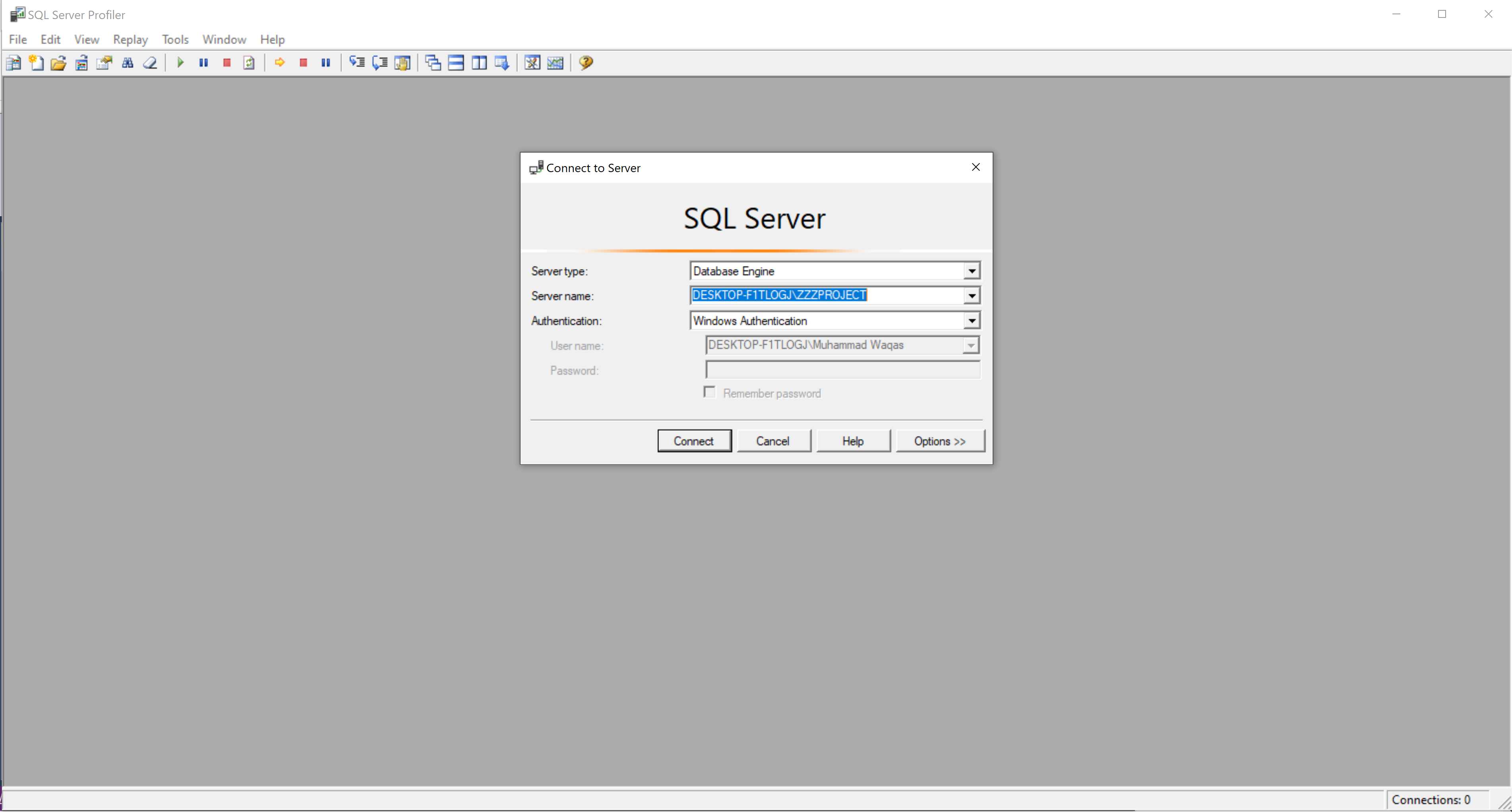Screen dimensions: 1512x812
Task: Expand the Server type dropdown
Action: coord(972,271)
